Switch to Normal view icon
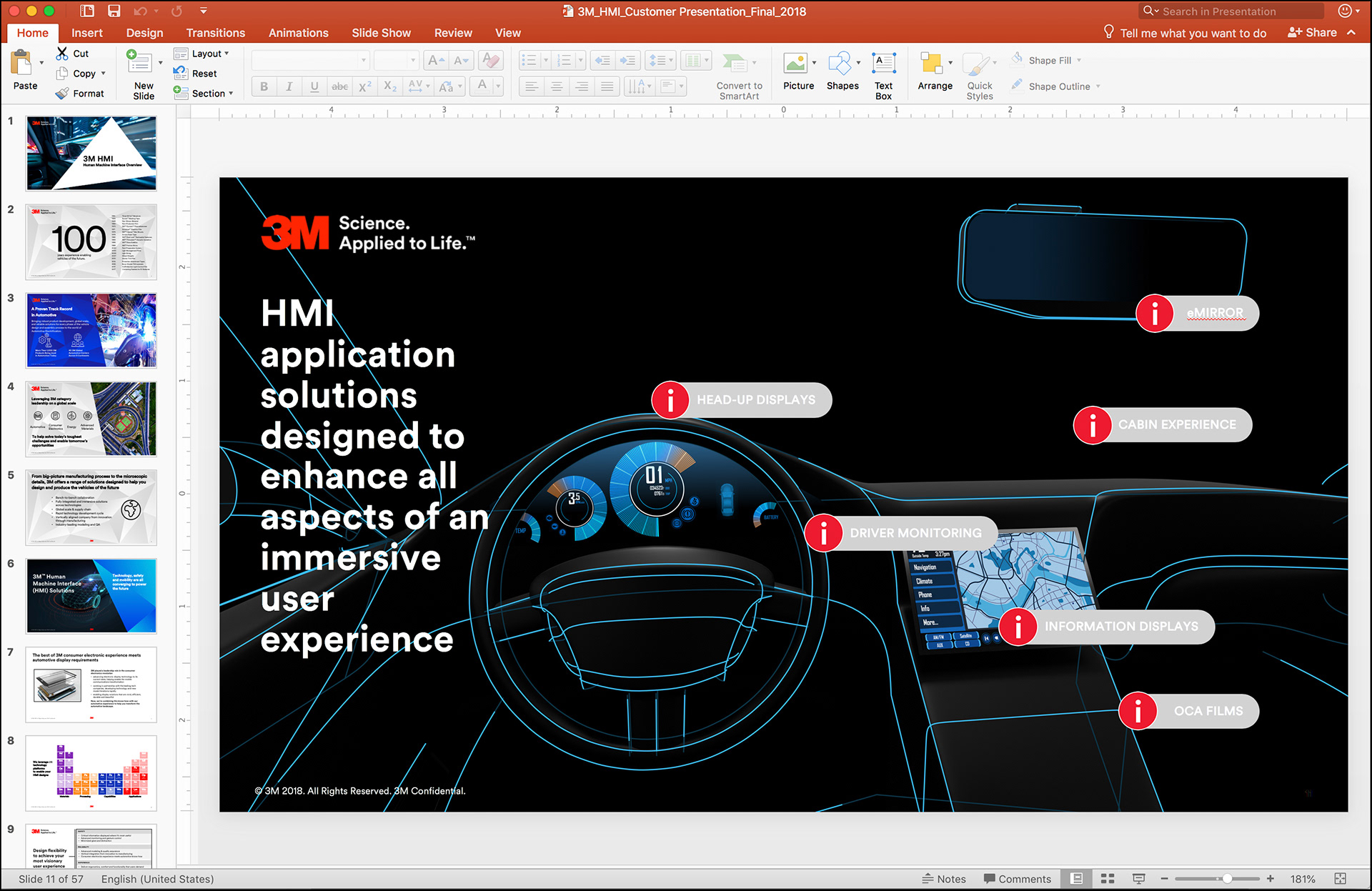This screenshot has width=1372, height=891. point(1076,878)
